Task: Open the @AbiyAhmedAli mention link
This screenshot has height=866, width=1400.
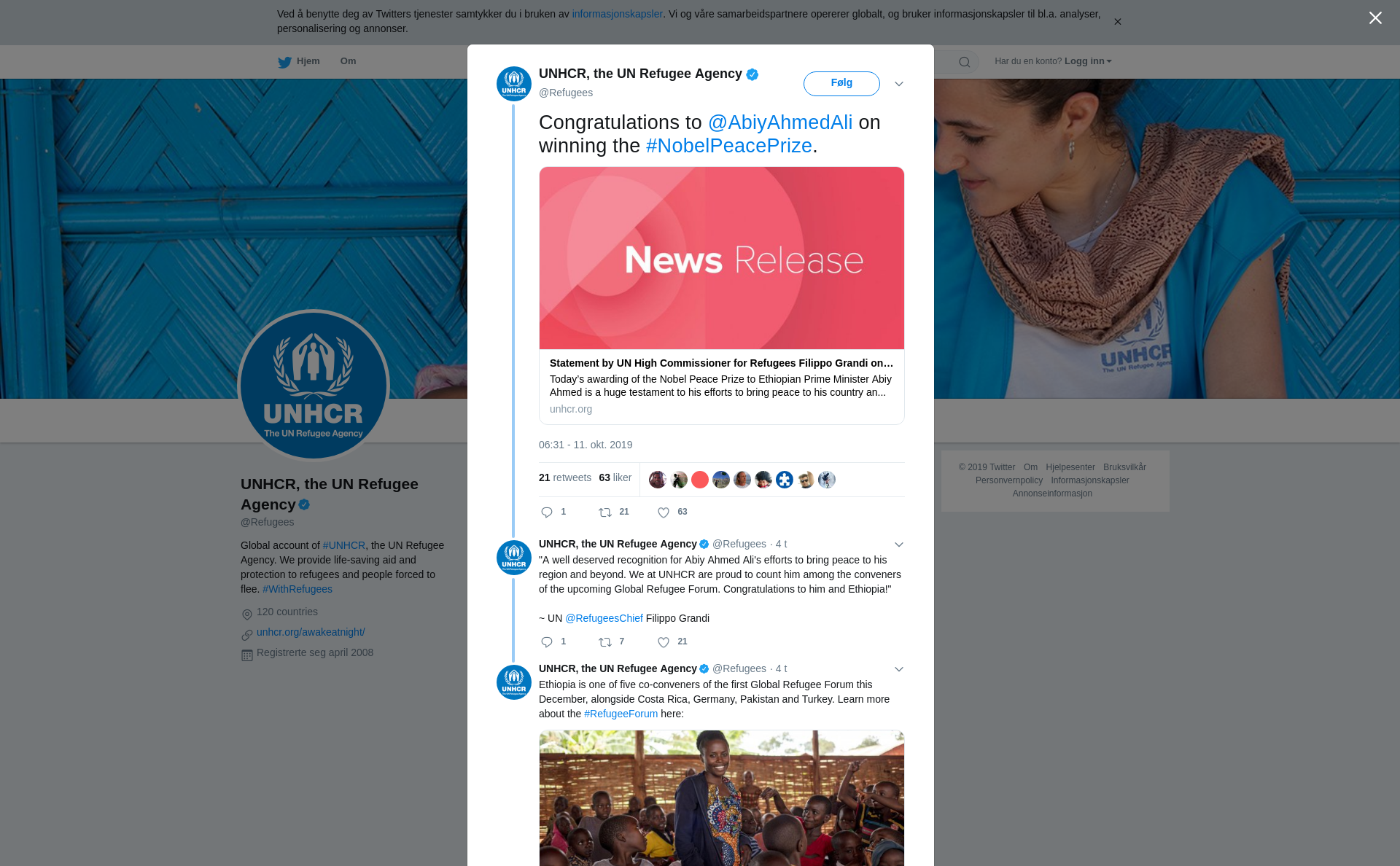Action: 780,122
